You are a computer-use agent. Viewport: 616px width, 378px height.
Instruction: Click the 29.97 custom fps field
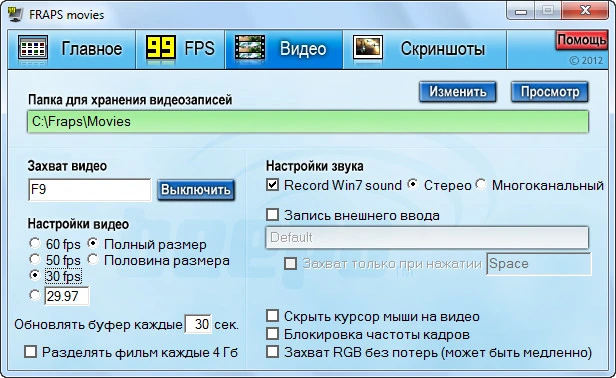[x=67, y=296]
